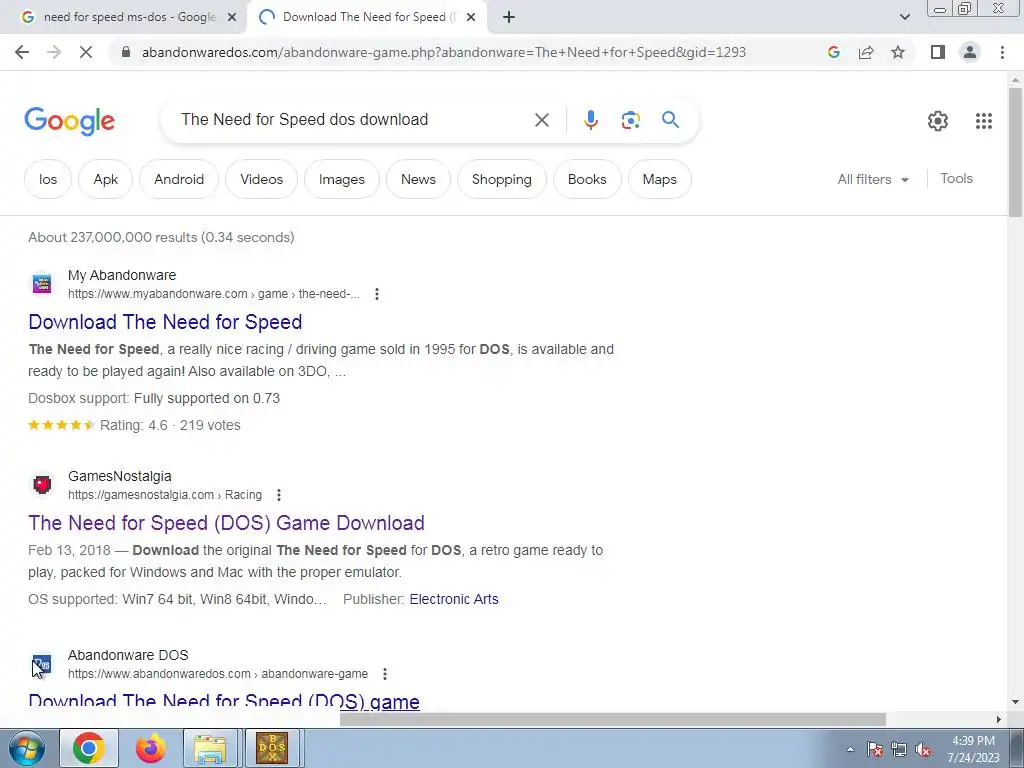Open options for My Abandonware result
1024x768 pixels.
coord(377,294)
